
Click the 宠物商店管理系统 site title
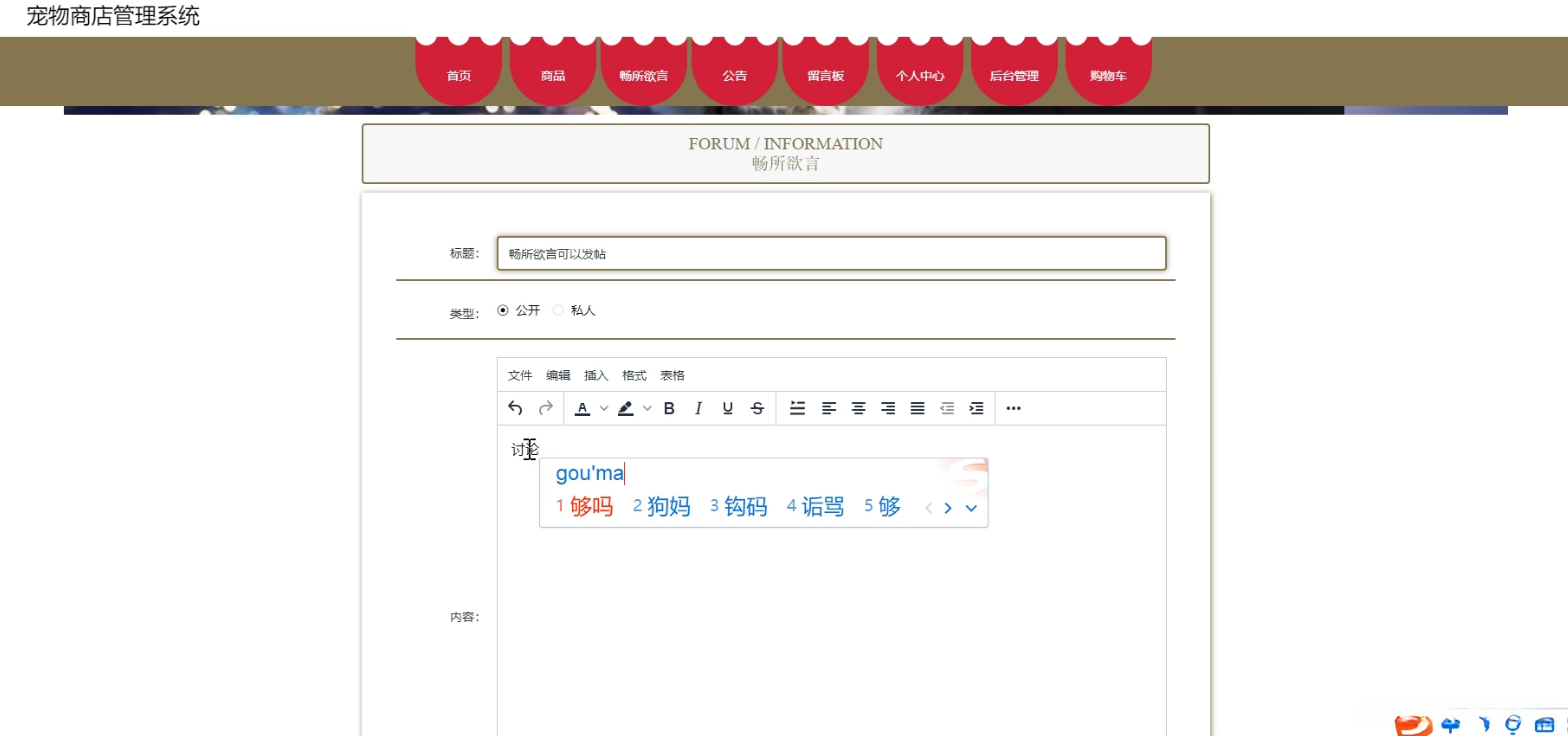(x=113, y=16)
